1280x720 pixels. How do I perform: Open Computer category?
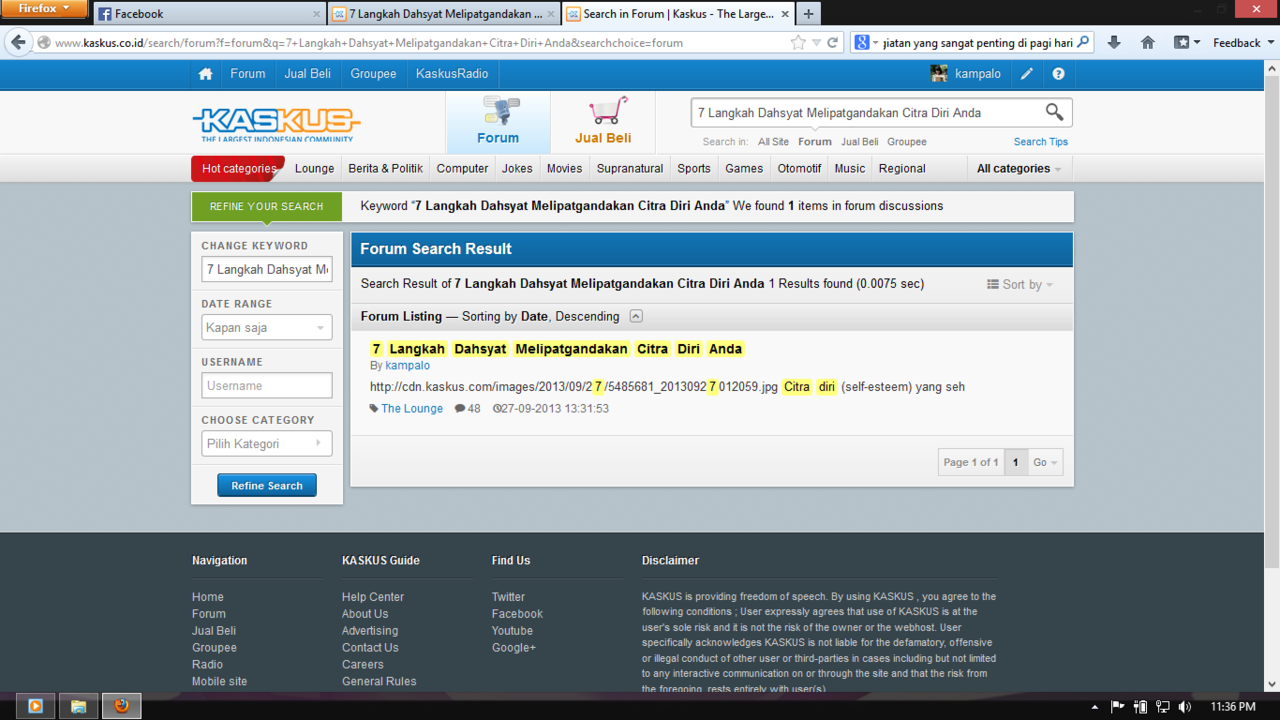pos(462,168)
